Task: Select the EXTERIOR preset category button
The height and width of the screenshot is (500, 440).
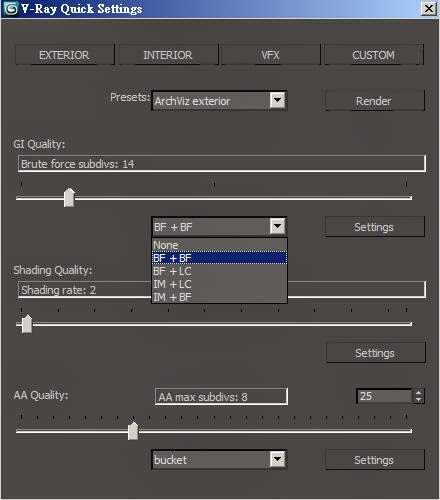Action: 65,55
